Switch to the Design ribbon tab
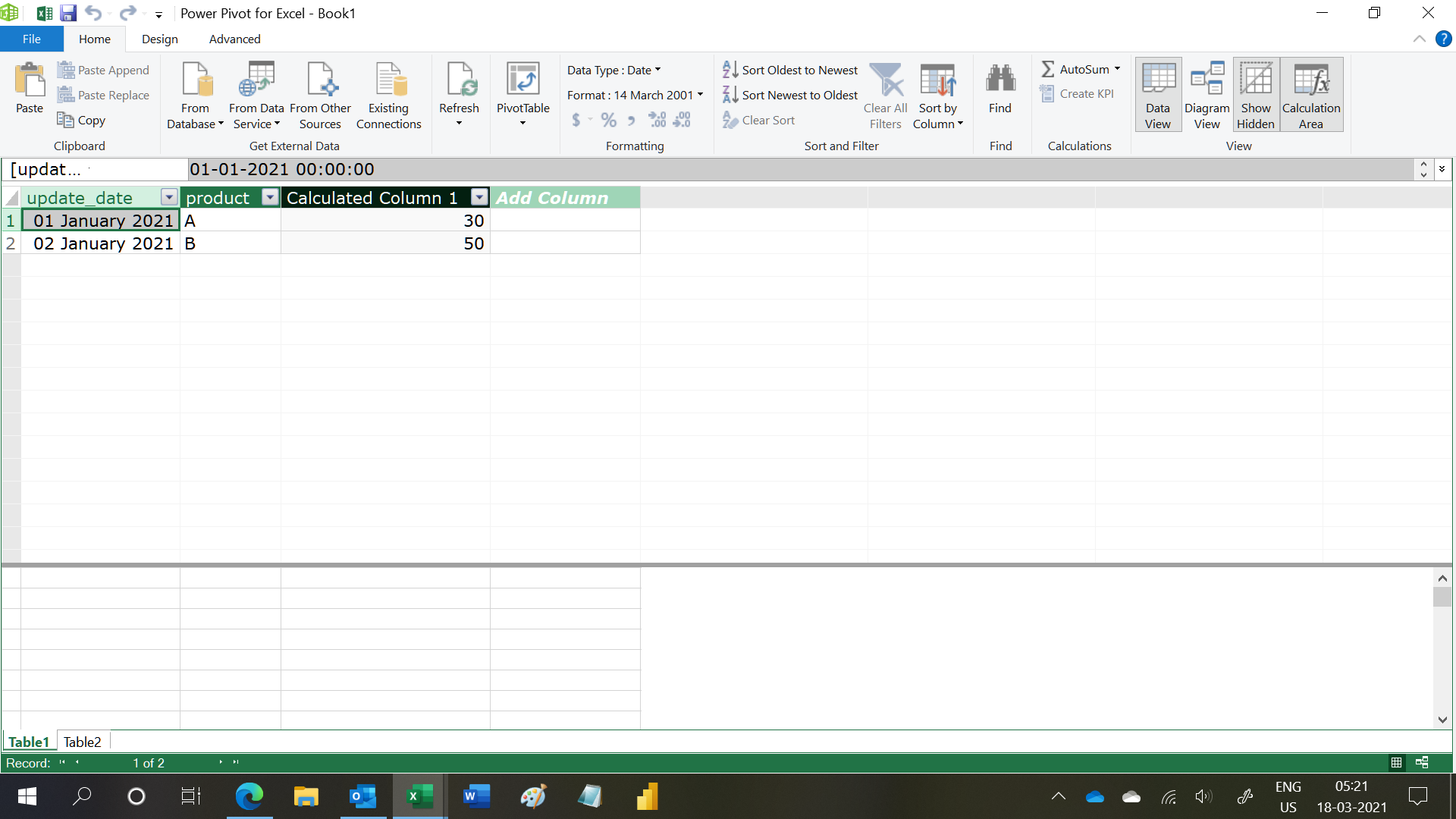This screenshot has width=1456, height=819. [159, 39]
